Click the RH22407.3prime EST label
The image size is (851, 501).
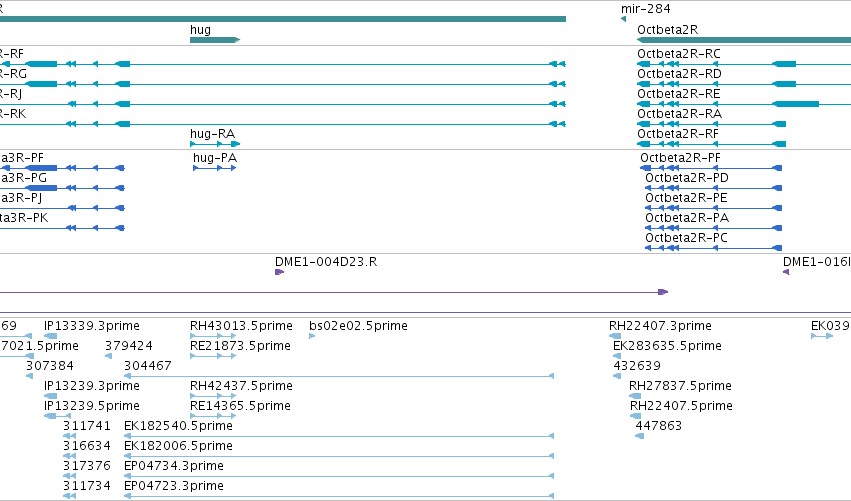pos(660,326)
